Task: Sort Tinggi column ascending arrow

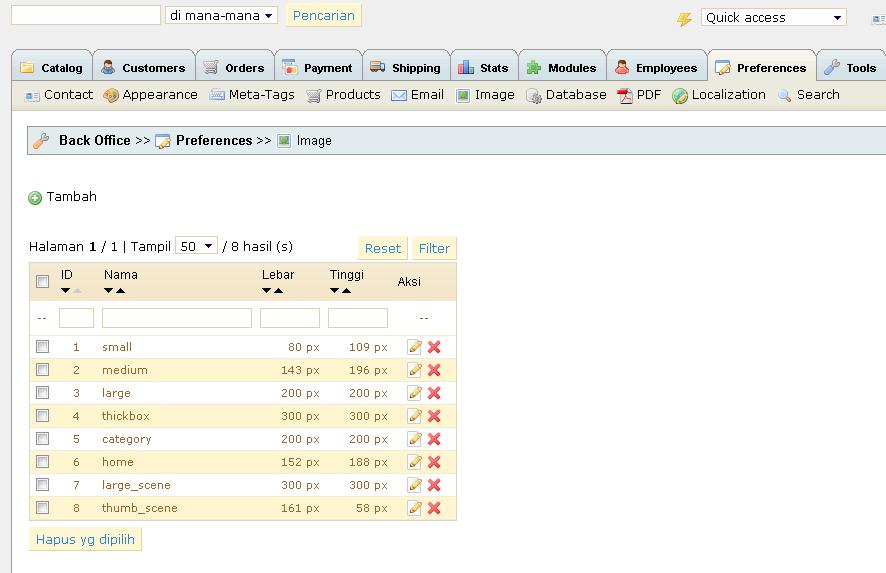Action: 346,290
